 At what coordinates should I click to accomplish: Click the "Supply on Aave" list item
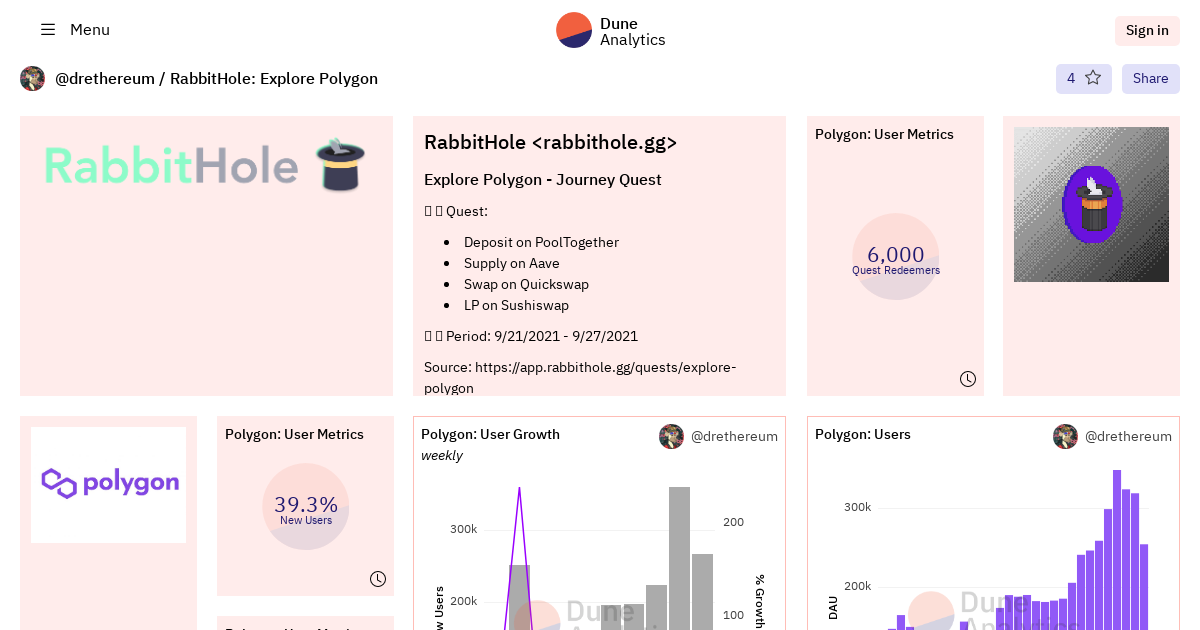(512, 263)
